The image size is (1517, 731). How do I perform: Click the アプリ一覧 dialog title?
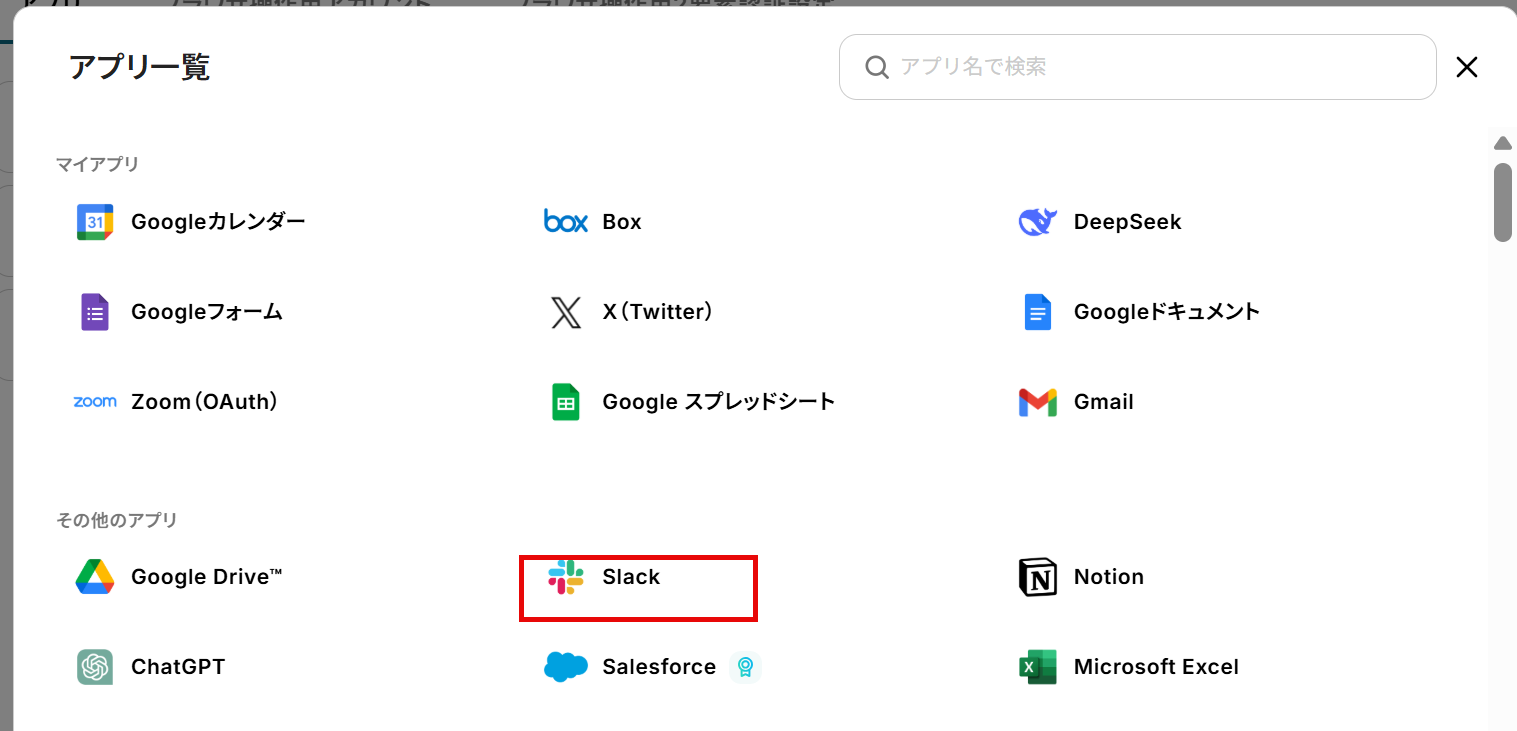coord(140,68)
